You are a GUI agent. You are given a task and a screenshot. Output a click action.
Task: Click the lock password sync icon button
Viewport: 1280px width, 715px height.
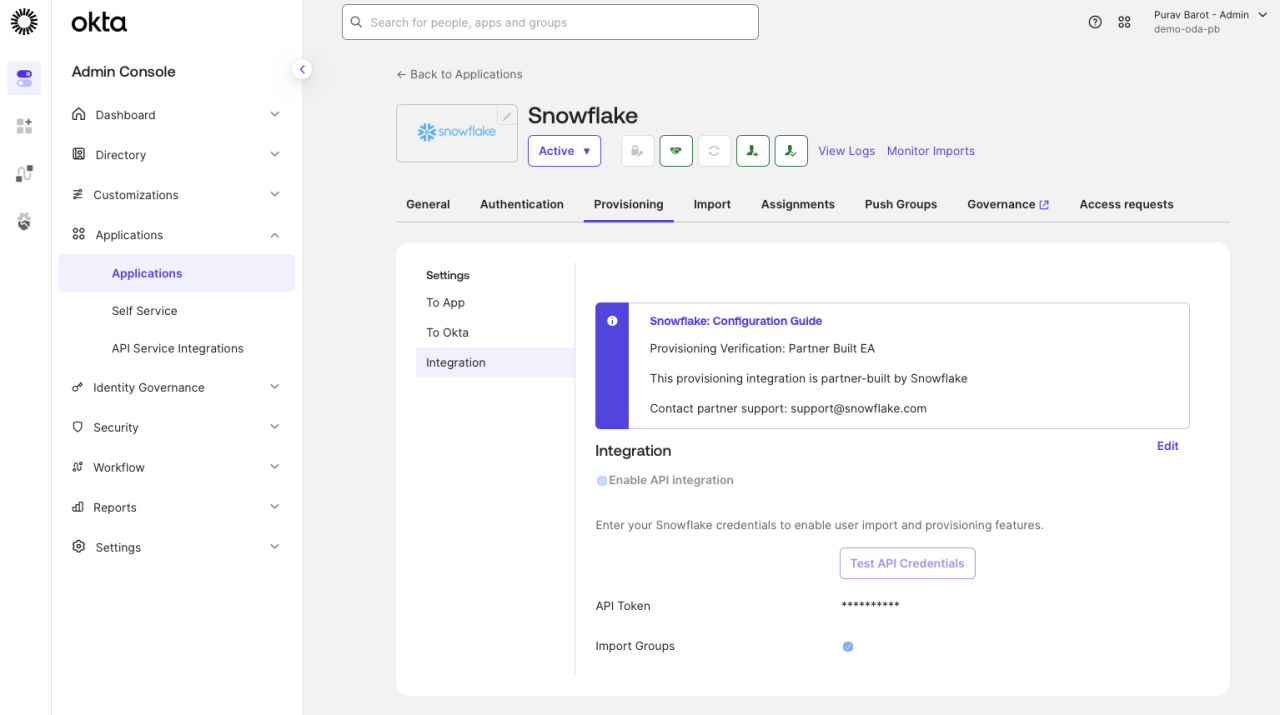coord(638,151)
